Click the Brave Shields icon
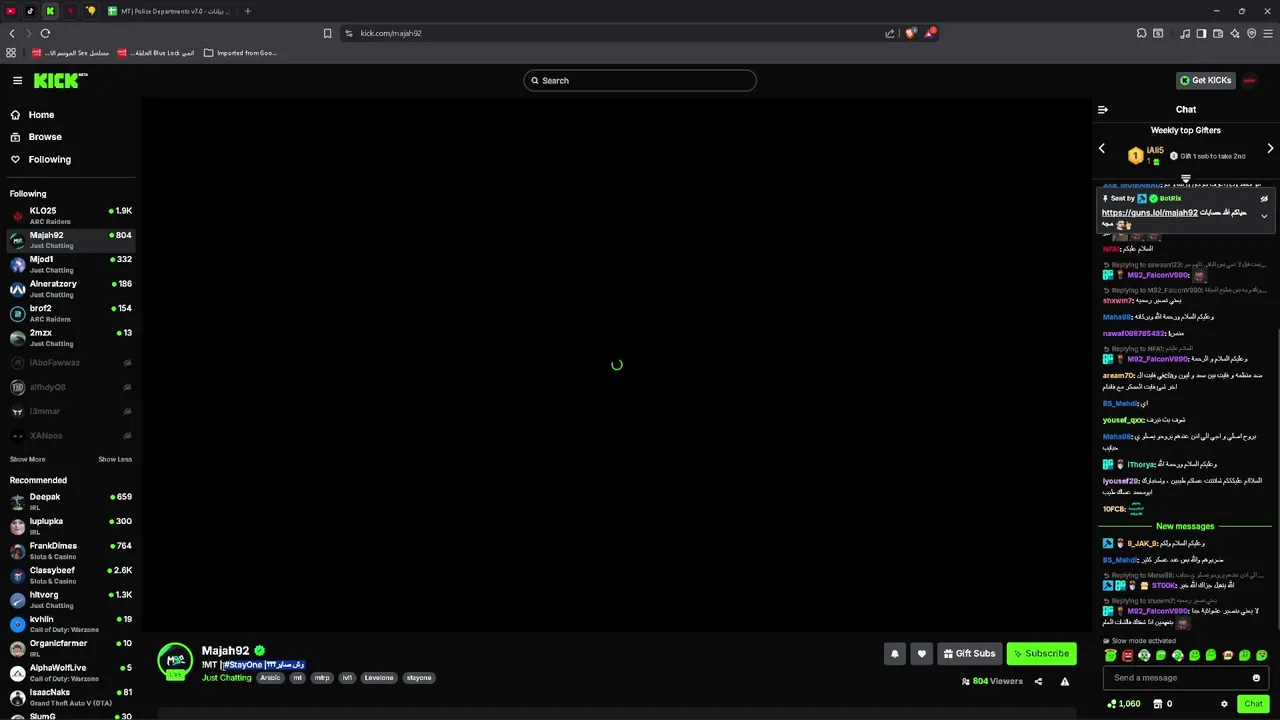 [910, 33]
